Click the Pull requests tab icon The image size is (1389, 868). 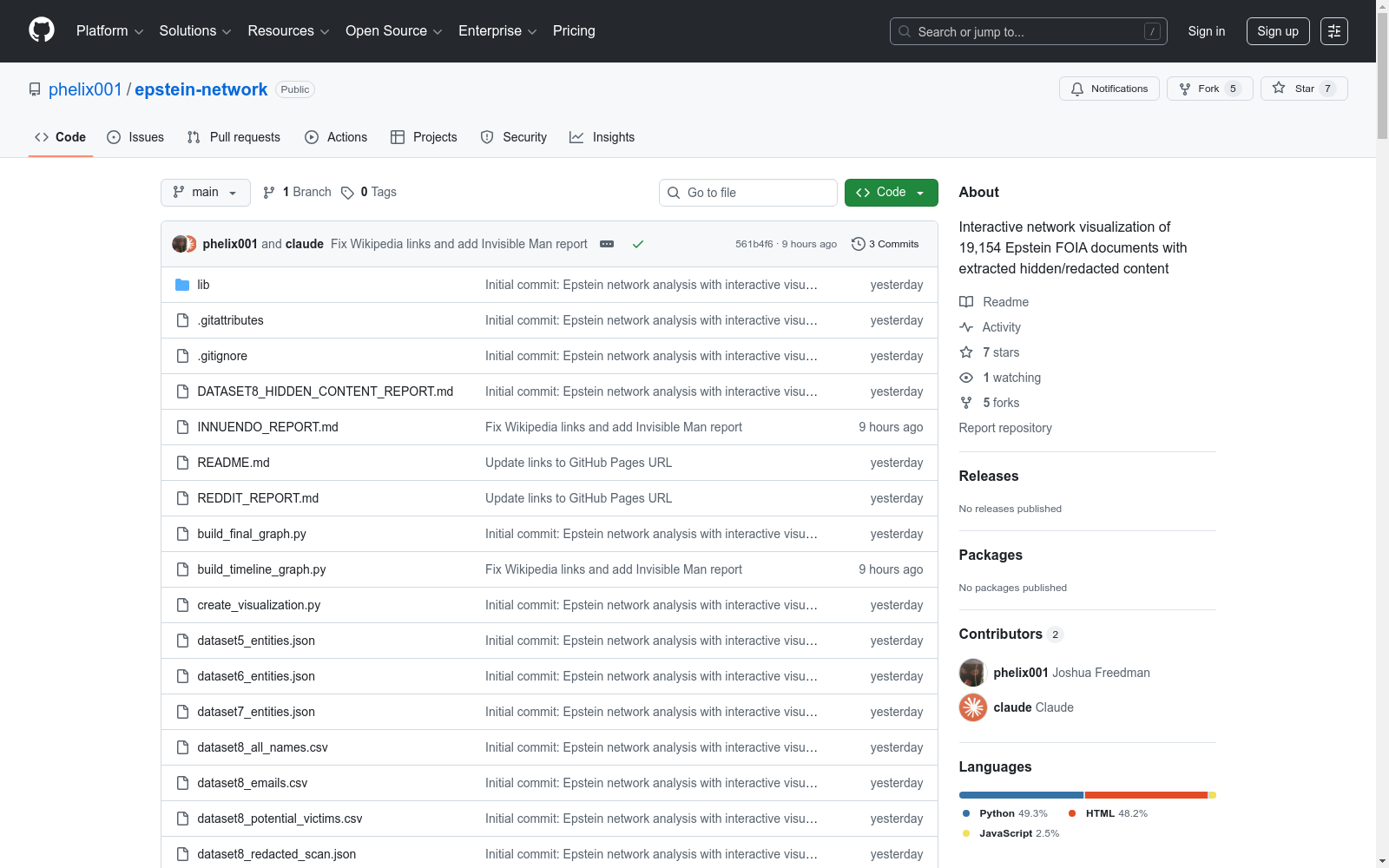click(194, 137)
